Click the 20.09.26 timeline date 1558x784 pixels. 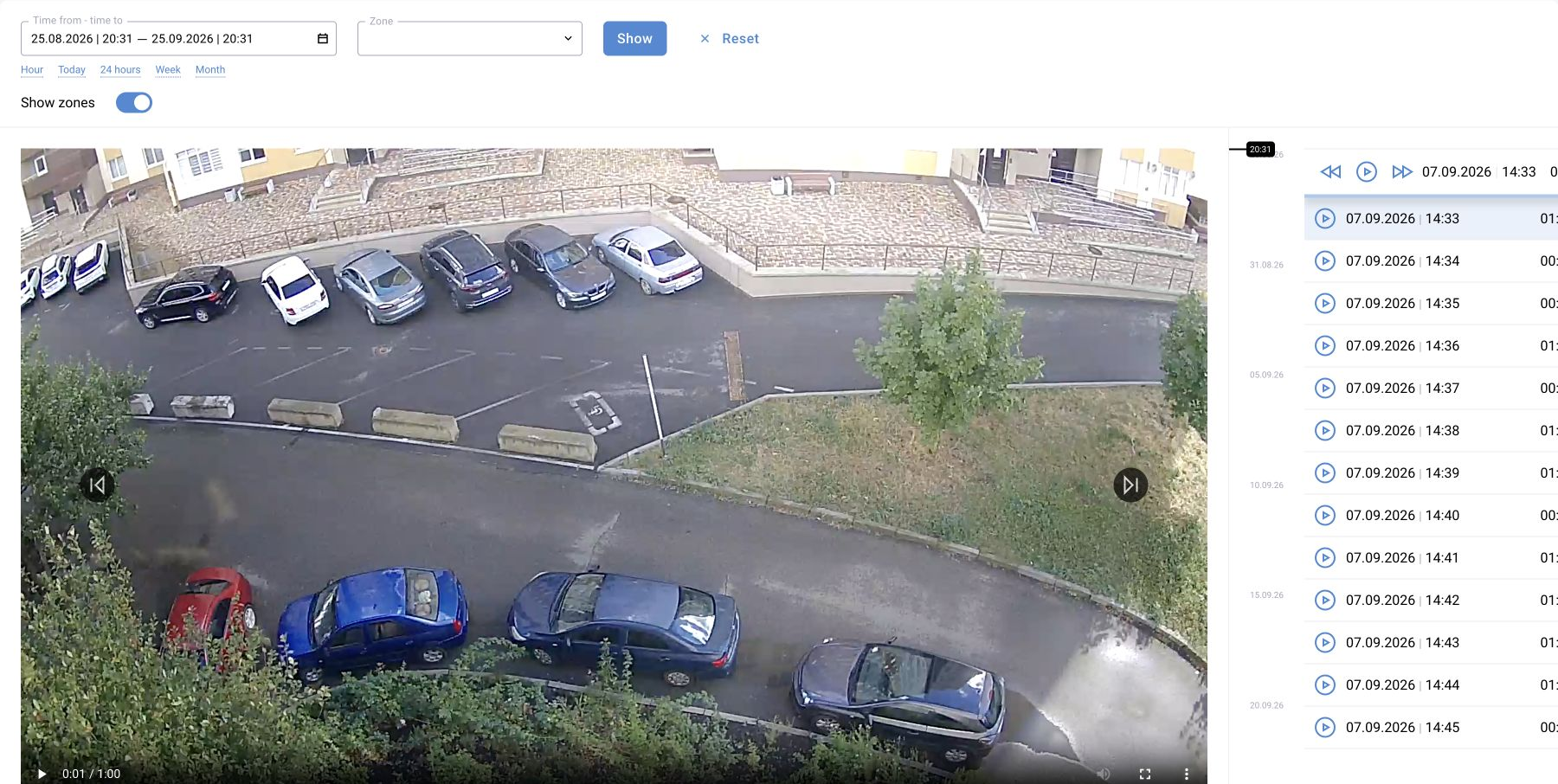1266,705
